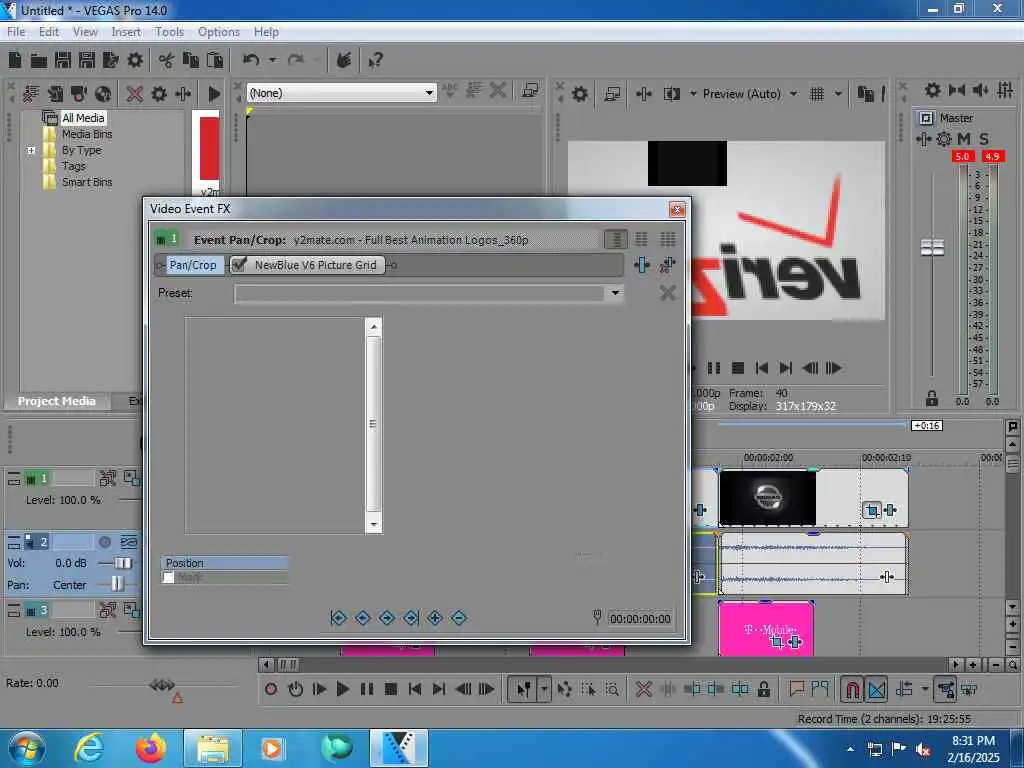This screenshot has width=1024, height=768.
Task: Open the (None) dropdown in the Trimmer
Action: pos(429,93)
